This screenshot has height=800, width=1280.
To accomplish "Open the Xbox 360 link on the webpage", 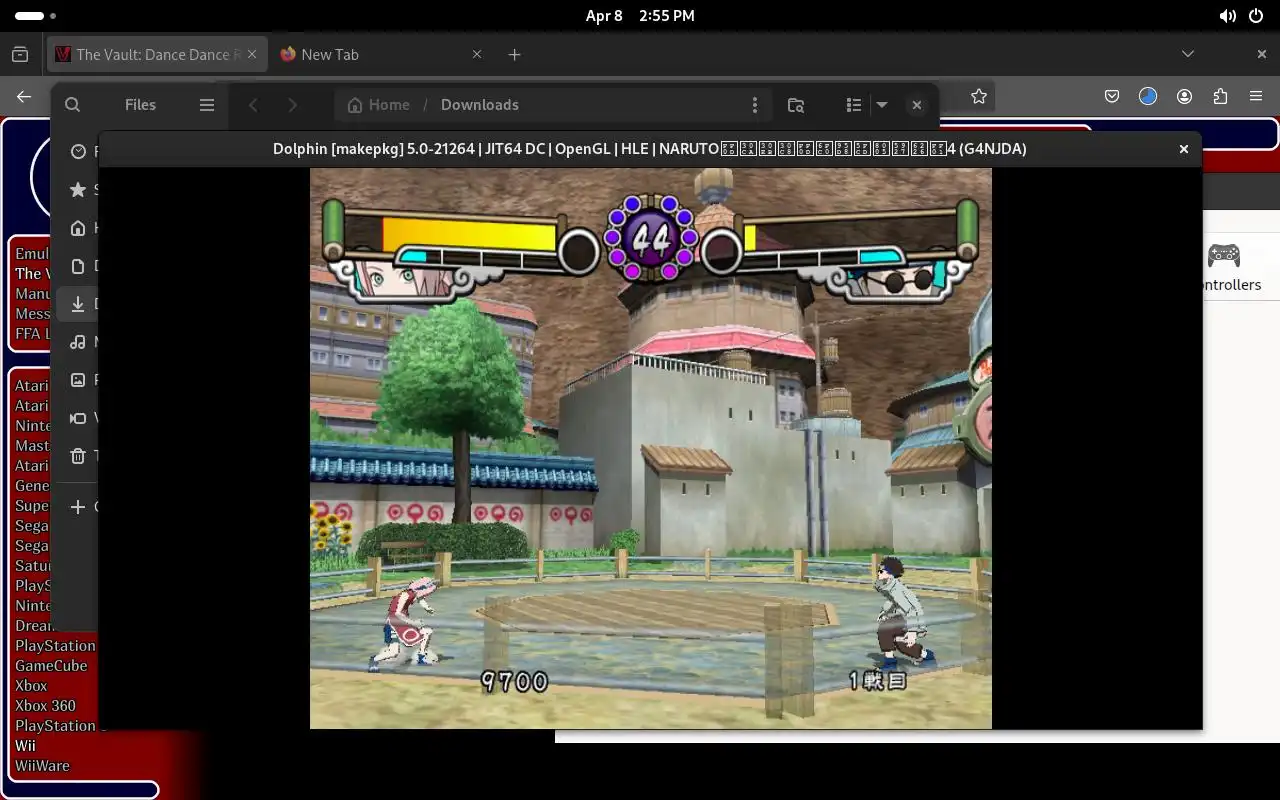I will pyautogui.click(x=45, y=706).
